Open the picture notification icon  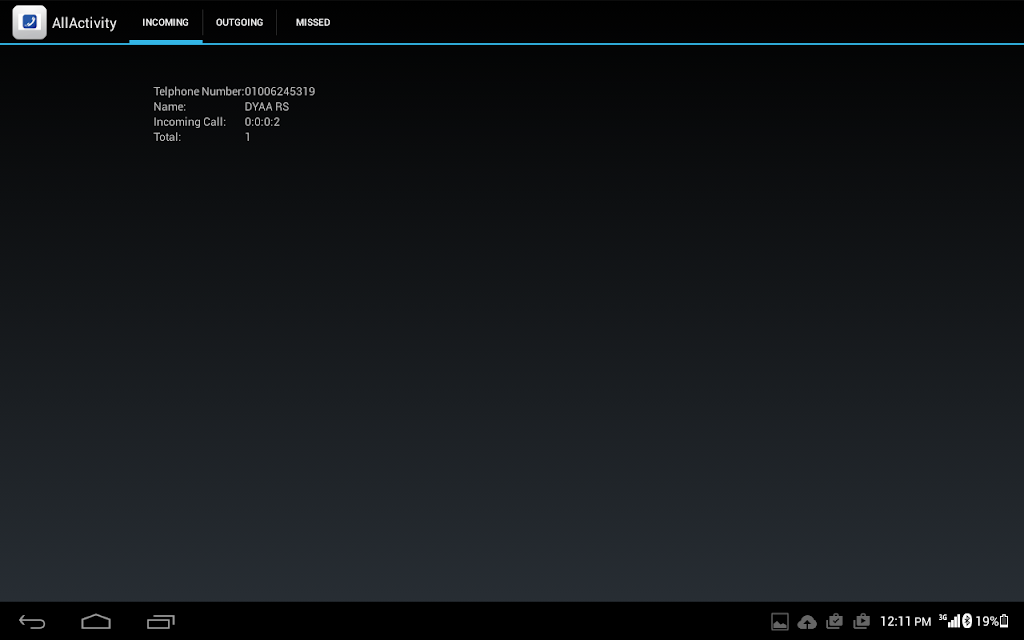[780, 622]
